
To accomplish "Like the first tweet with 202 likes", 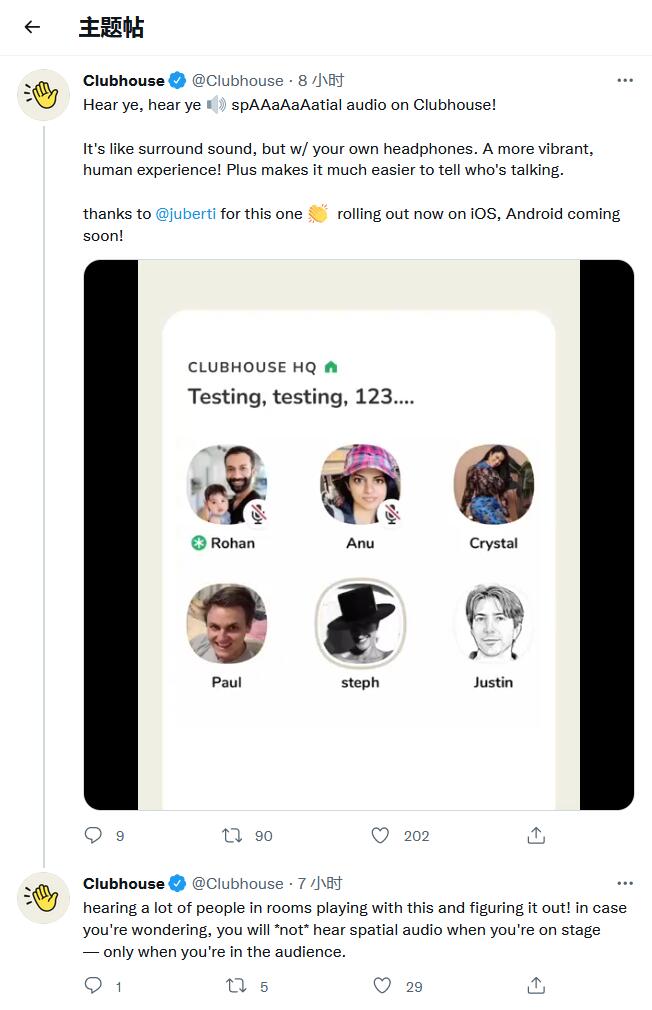I will click(380, 835).
